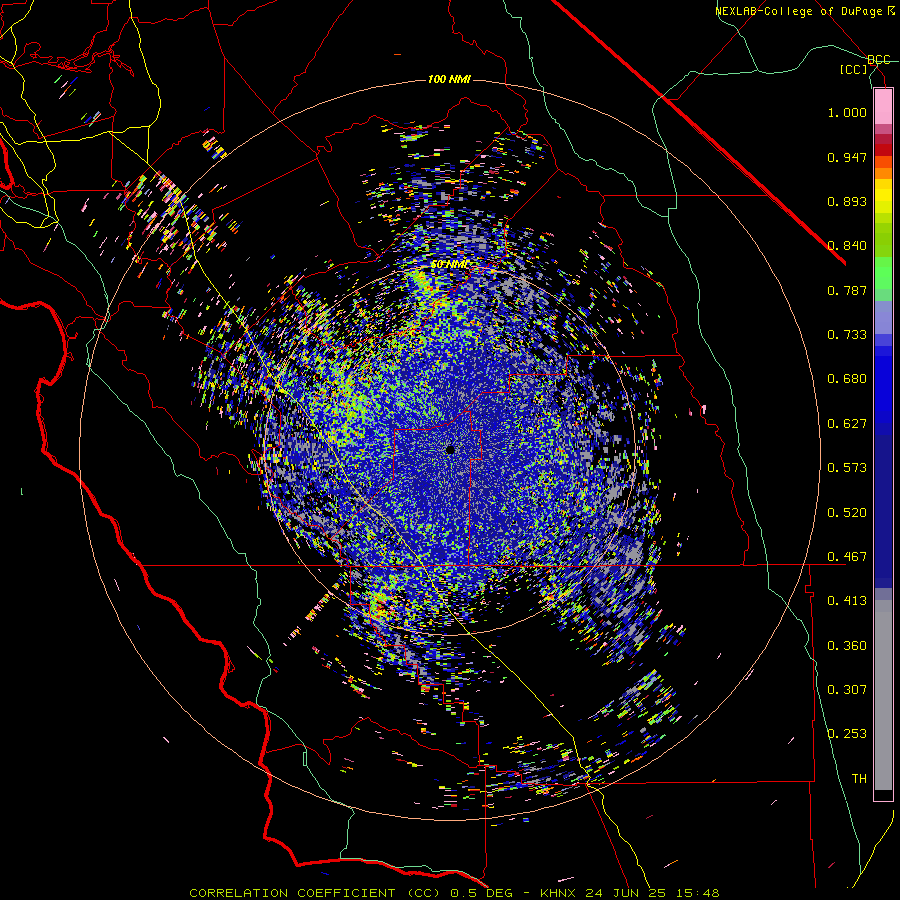The height and width of the screenshot is (900, 900).
Task: Select the 0.413 legend value
Action: 847,601
